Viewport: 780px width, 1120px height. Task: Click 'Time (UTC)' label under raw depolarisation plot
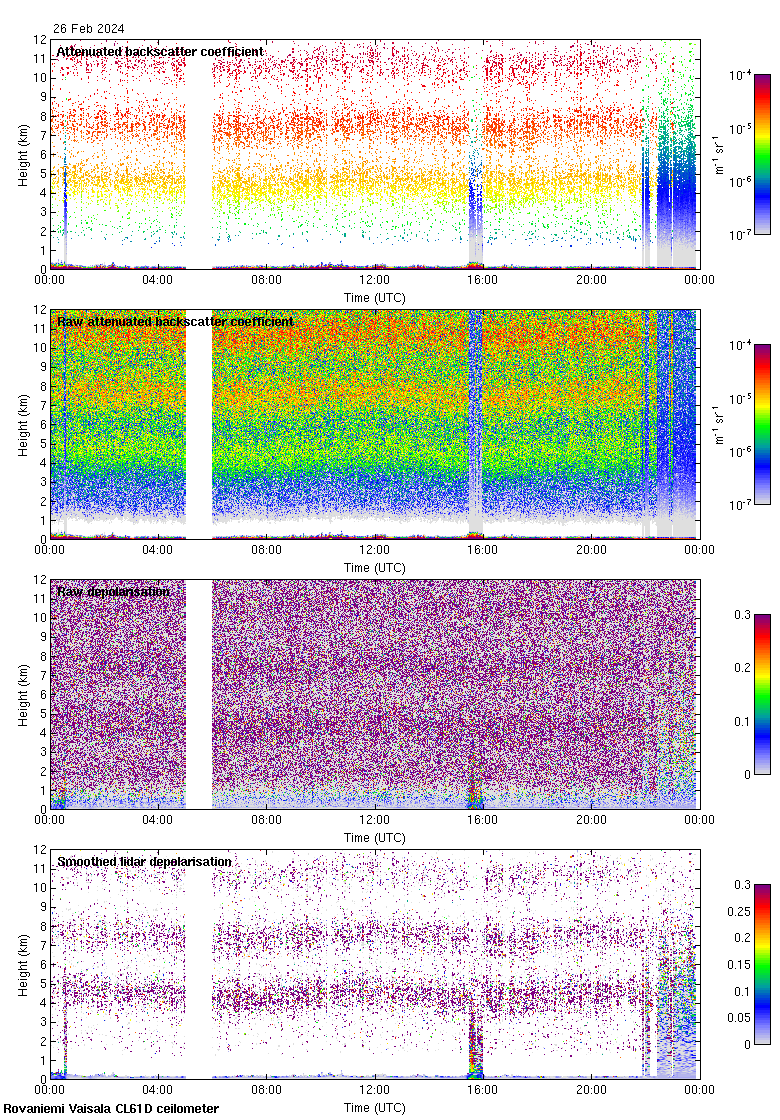pyautogui.click(x=375, y=838)
